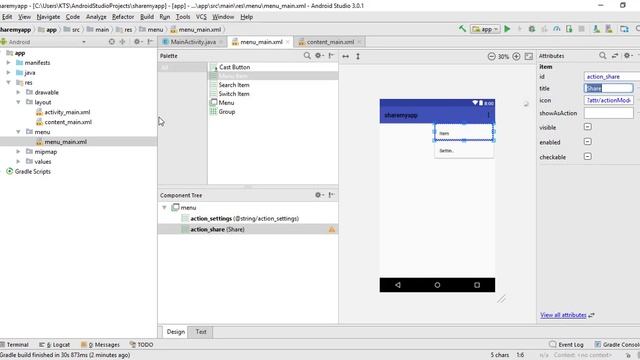Collapse the layout folder
Viewport: 640px width, 360px height.
(x=18, y=102)
